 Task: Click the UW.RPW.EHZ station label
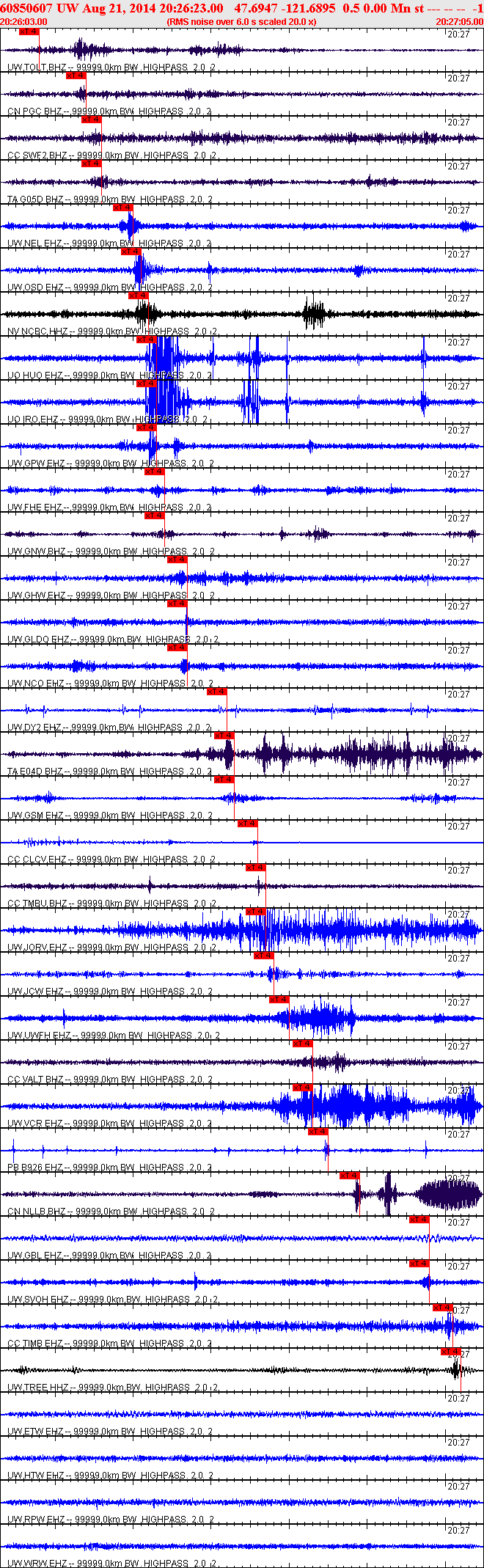(35, 1520)
